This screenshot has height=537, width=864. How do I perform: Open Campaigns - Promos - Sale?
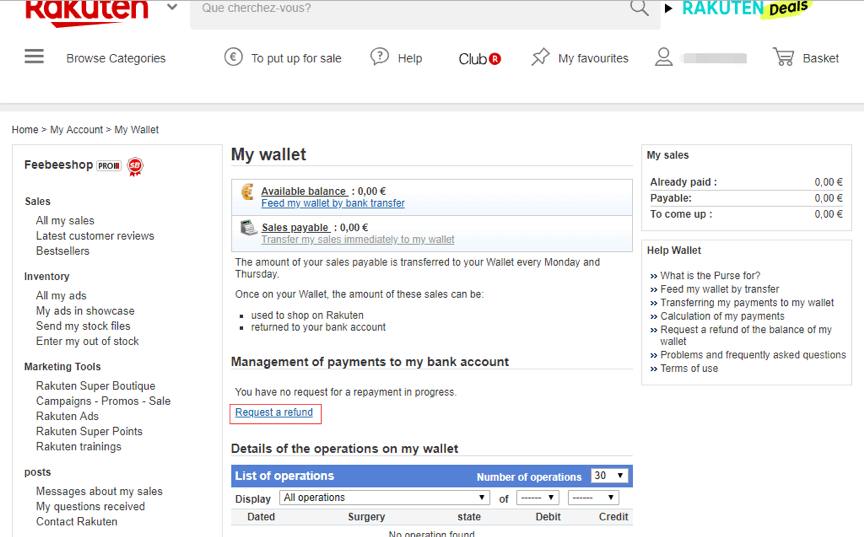[x=103, y=401]
